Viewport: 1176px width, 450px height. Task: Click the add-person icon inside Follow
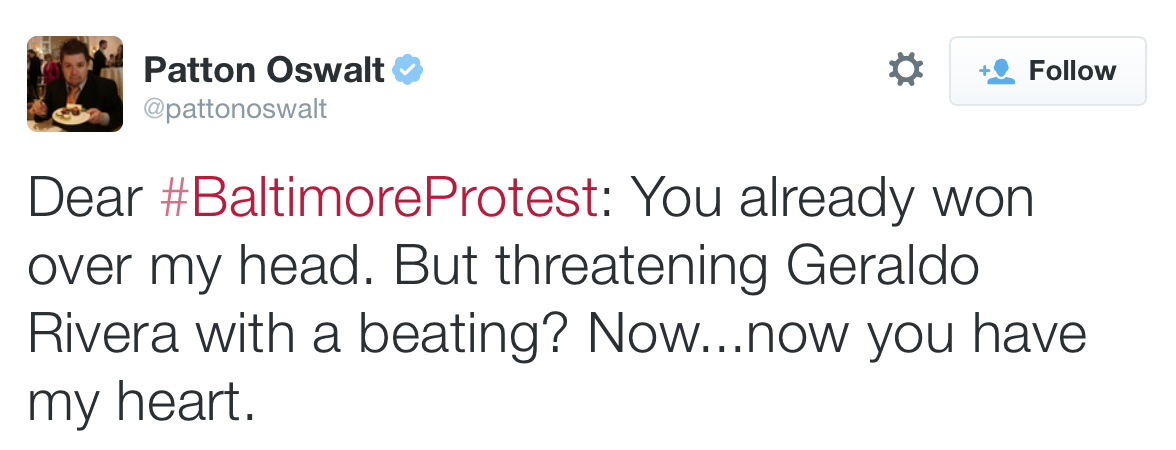tap(997, 72)
